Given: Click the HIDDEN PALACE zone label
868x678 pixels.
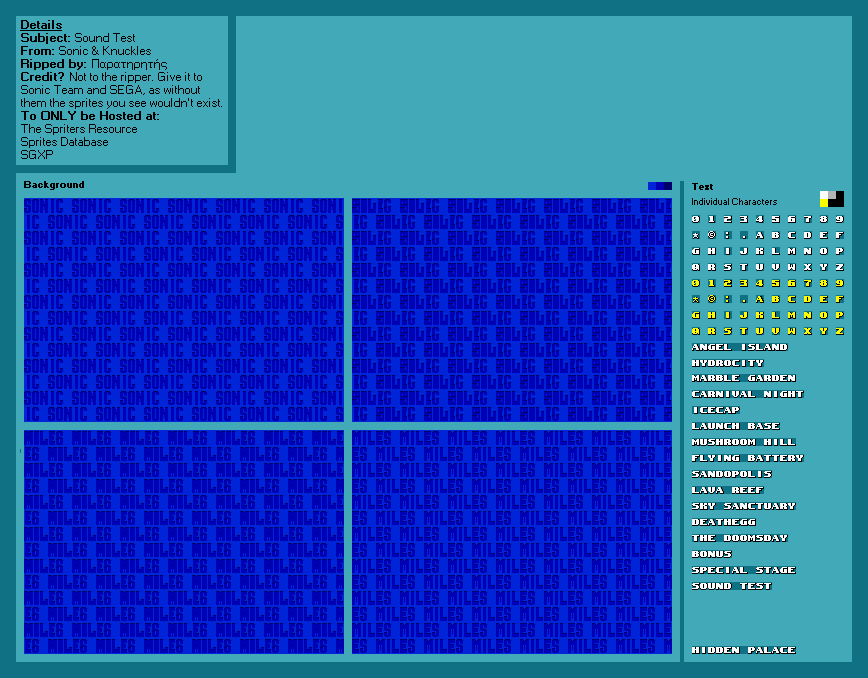Looking at the screenshot, I should [x=744, y=650].
